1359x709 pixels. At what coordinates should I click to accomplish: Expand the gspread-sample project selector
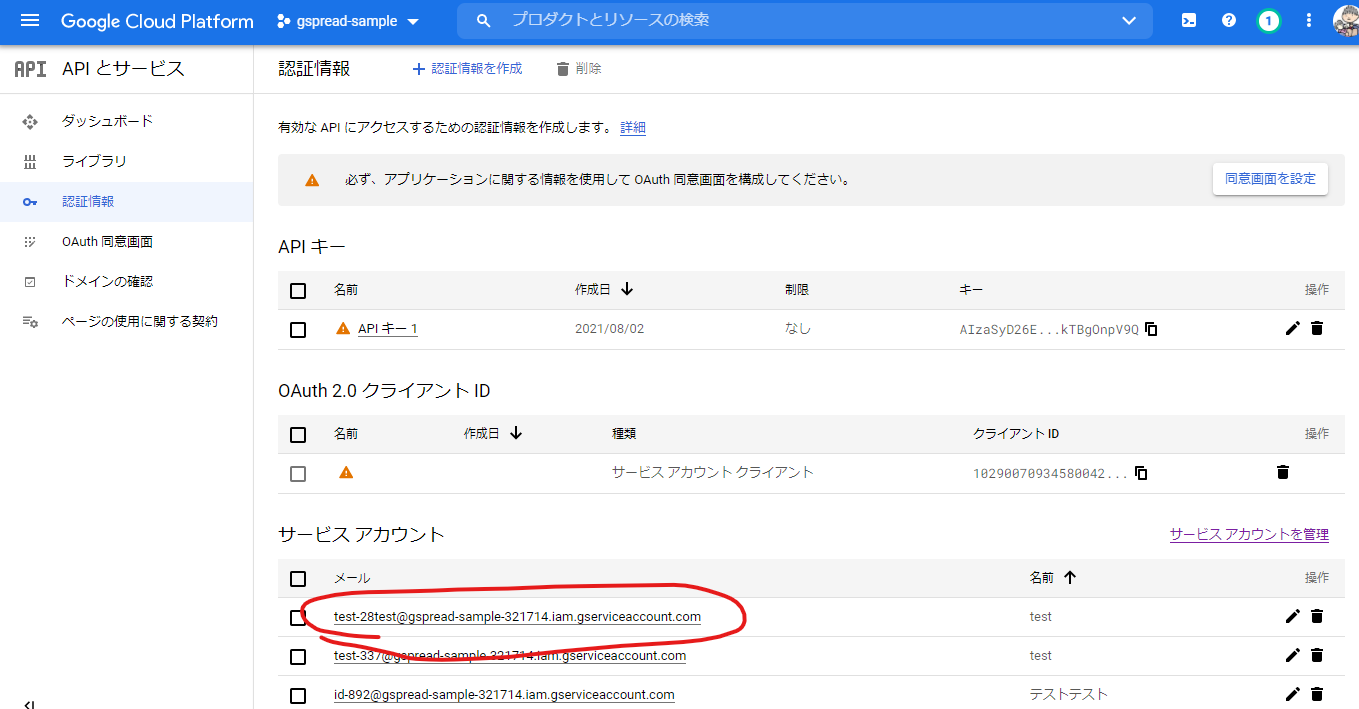point(347,21)
